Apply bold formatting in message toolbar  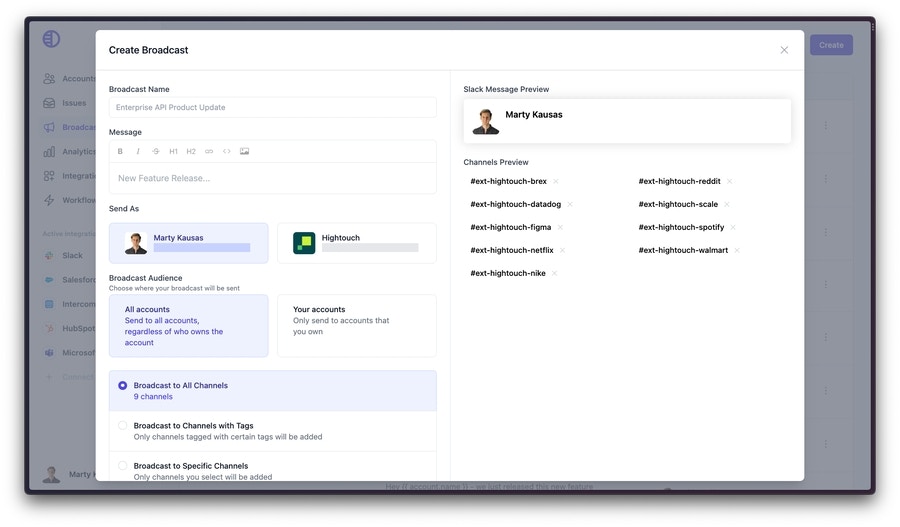pos(120,152)
